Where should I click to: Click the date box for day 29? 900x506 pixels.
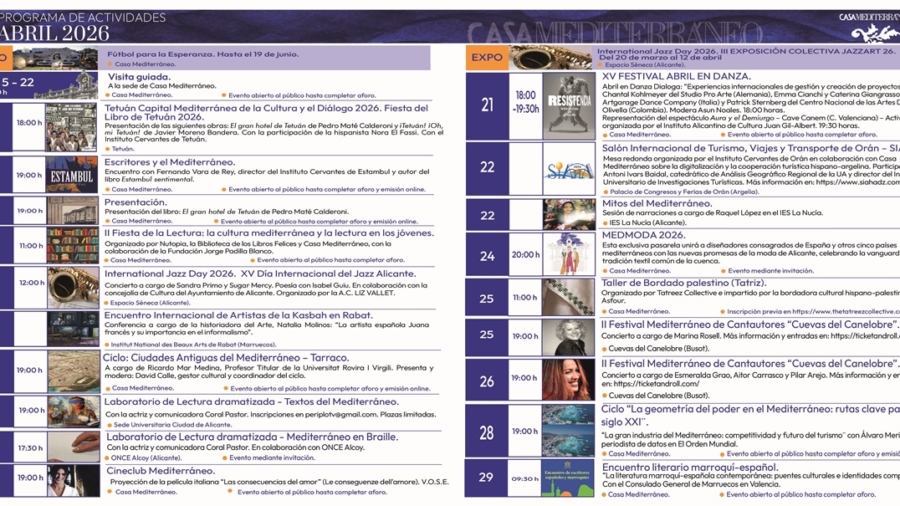click(x=486, y=477)
